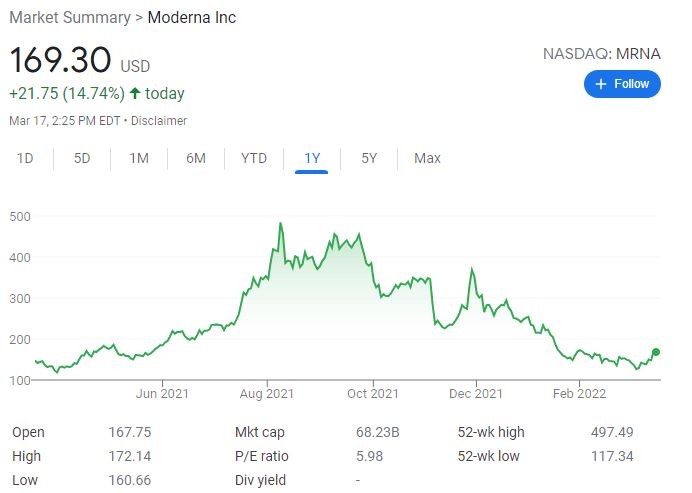Switch to the 1M range tab

[139, 158]
